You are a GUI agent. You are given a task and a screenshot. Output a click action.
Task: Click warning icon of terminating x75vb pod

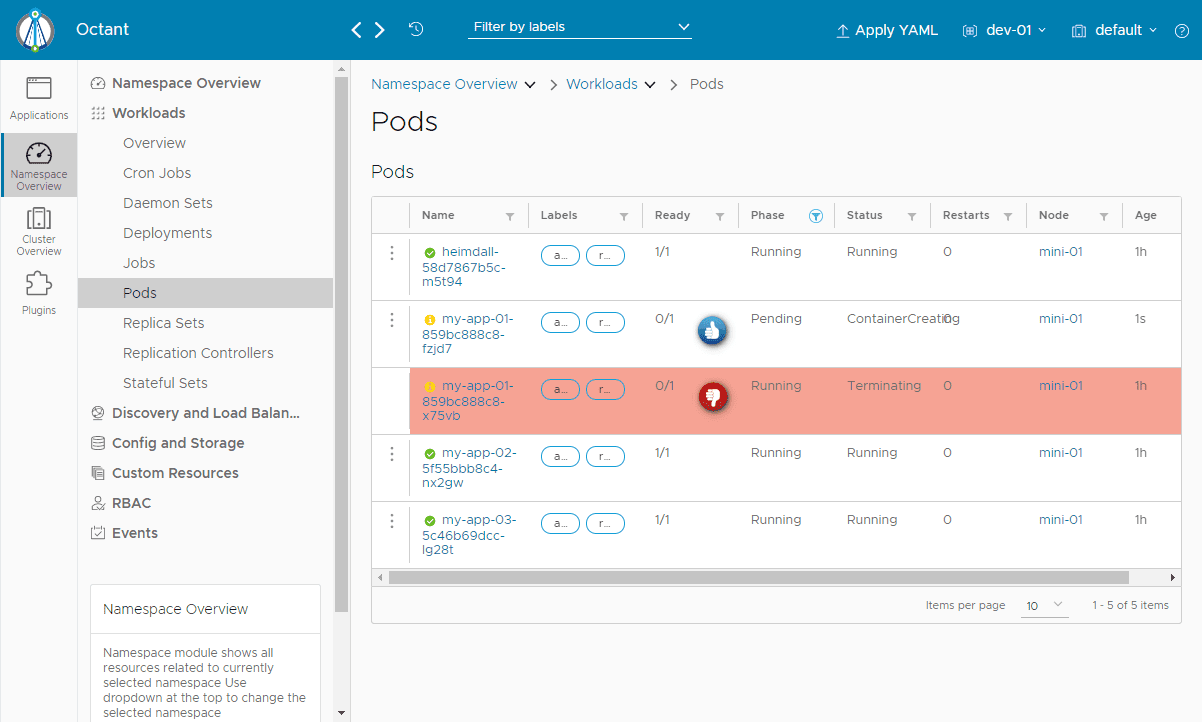(430, 386)
